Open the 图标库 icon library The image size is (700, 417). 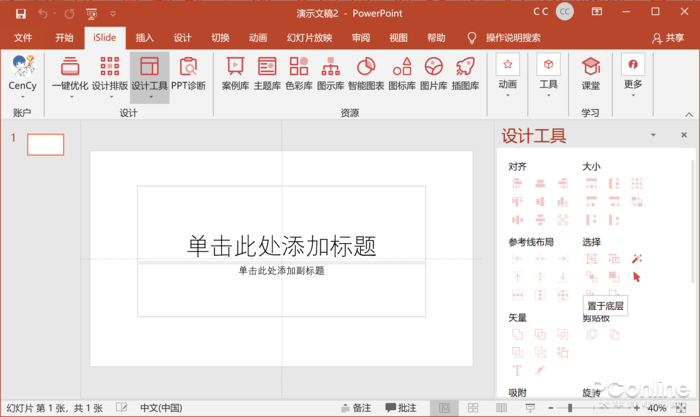click(x=402, y=73)
